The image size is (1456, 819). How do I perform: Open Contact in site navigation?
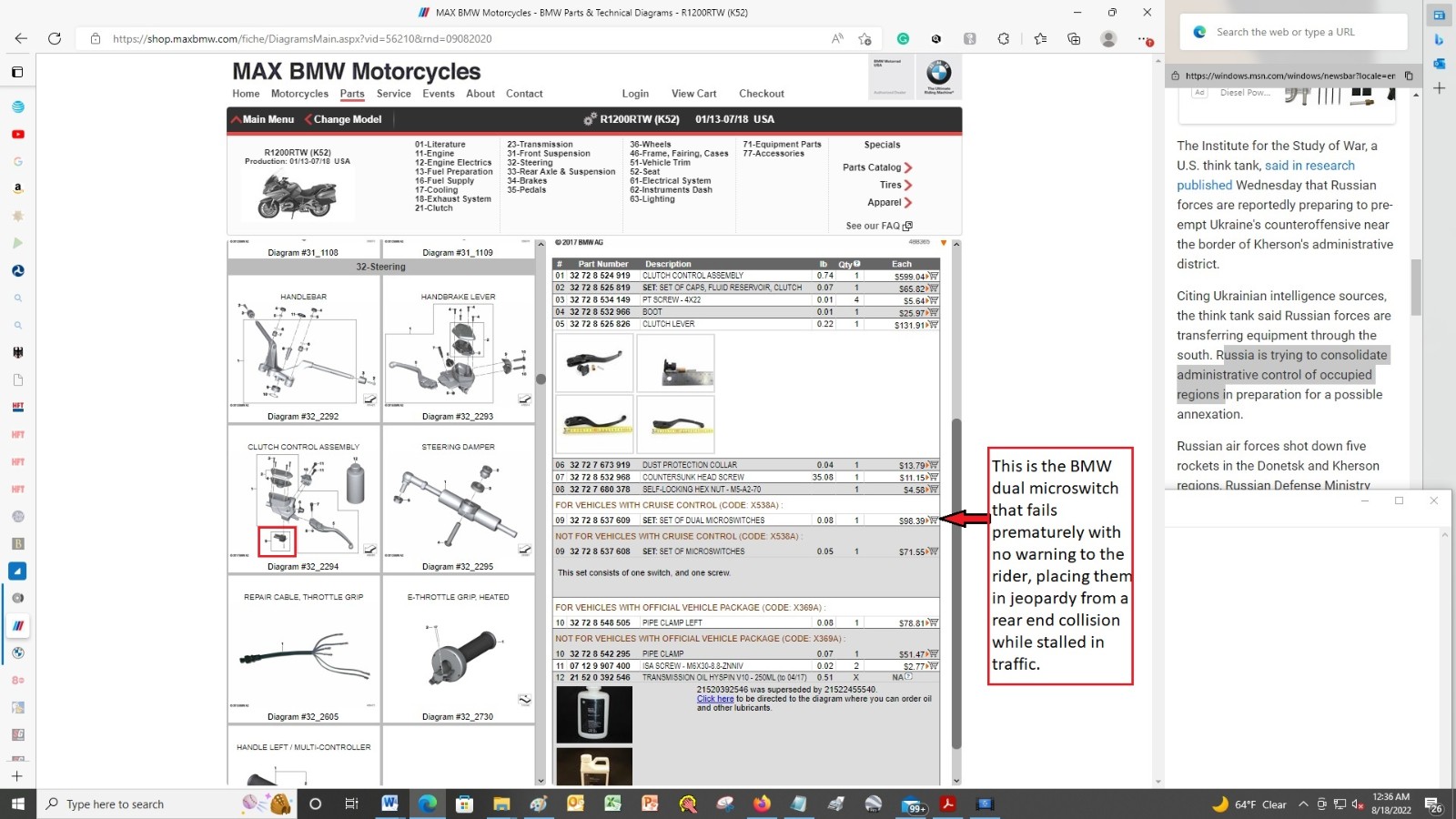click(x=524, y=94)
